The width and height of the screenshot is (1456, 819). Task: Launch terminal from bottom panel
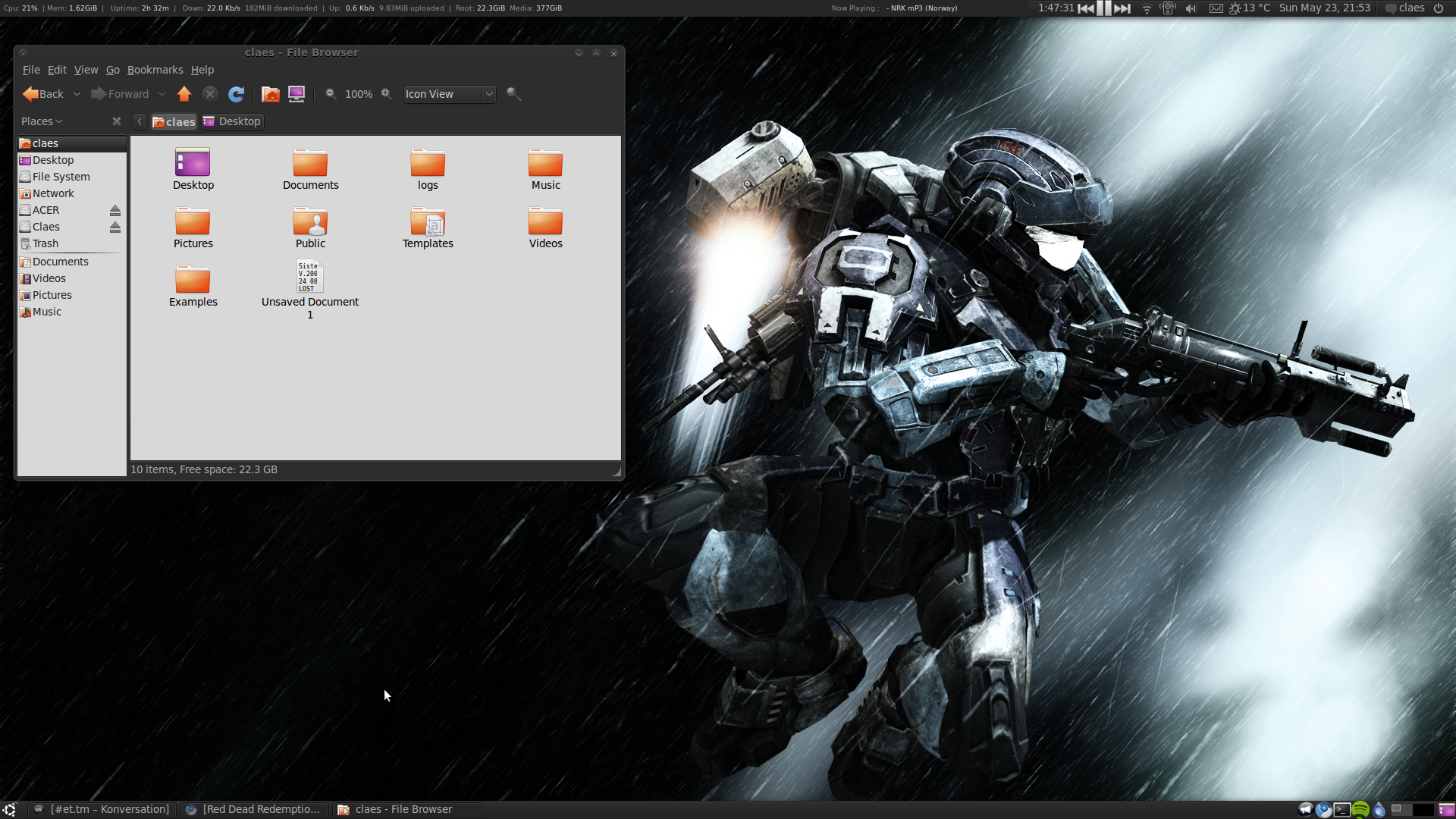point(1342,810)
